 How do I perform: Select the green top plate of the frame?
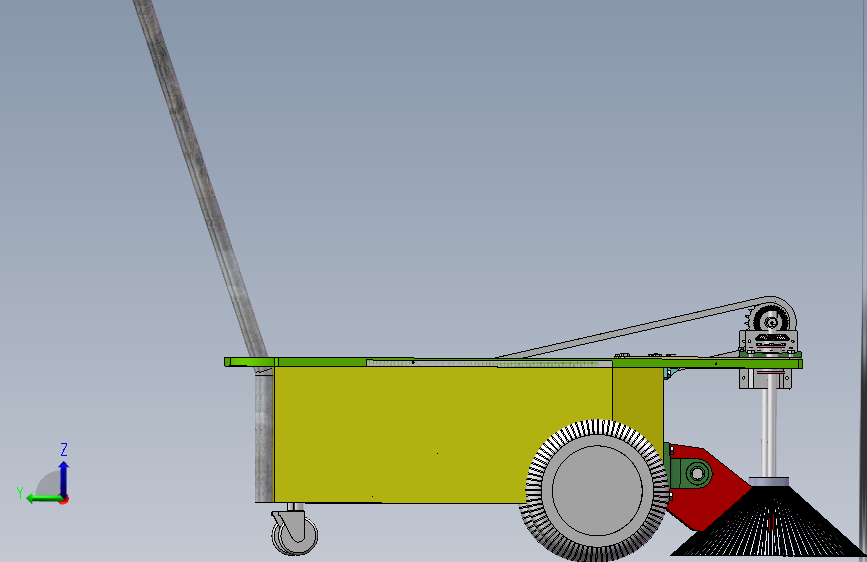513,362
